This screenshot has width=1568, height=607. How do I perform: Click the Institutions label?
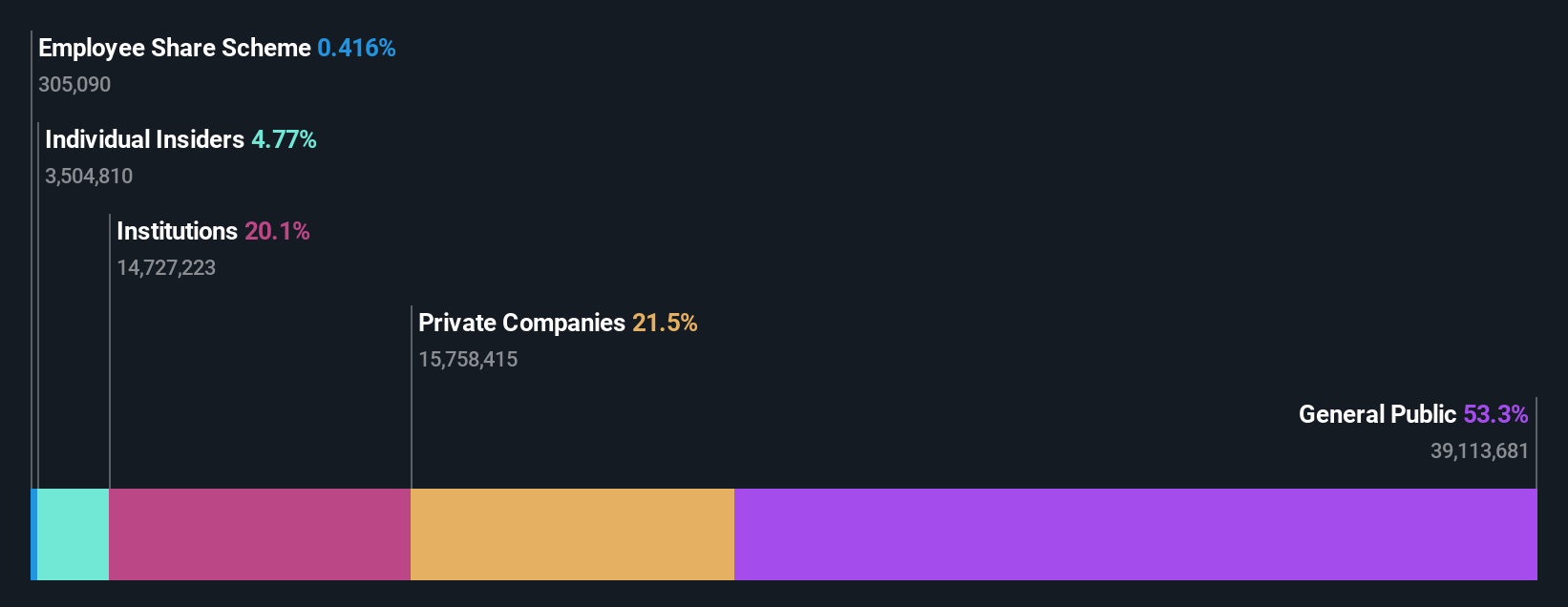tap(177, 231)
